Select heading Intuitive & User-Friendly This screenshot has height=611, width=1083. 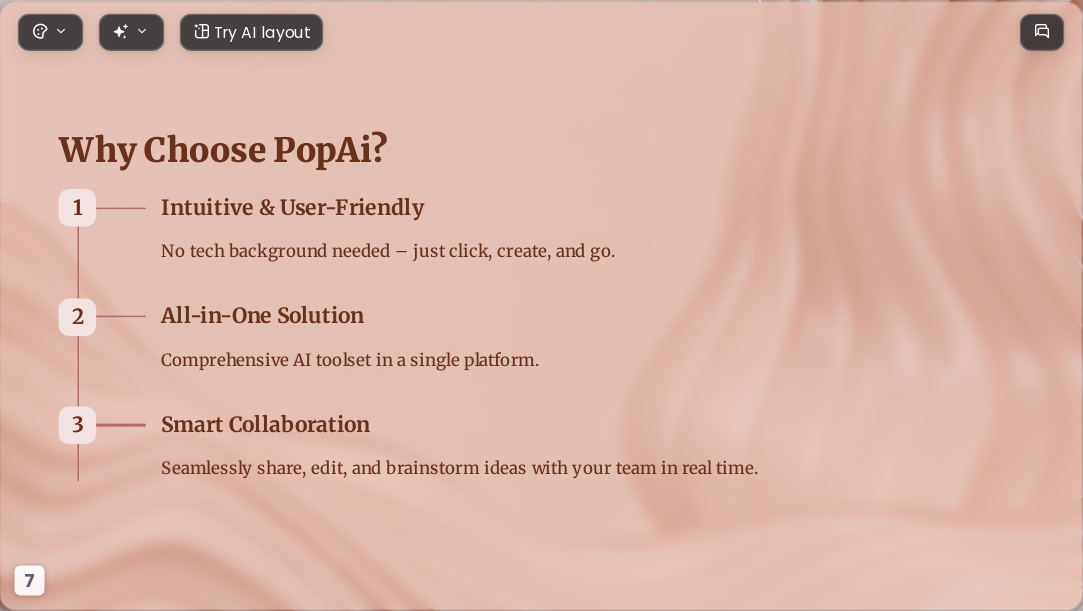[x=292, y=207]
